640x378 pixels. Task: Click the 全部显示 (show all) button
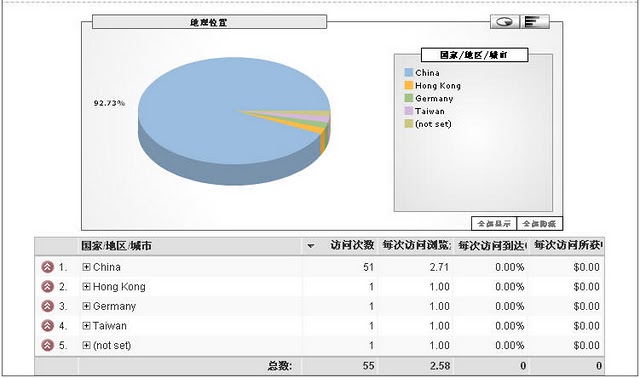point(494,224)
